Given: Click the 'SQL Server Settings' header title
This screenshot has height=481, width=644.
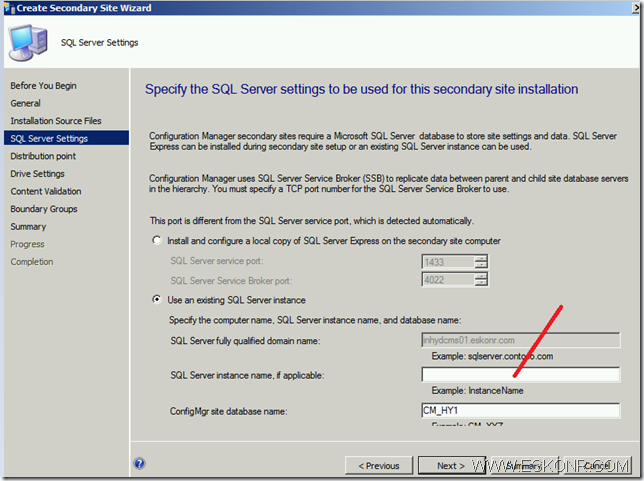Looking at the screenshot, I should (x=100, y=43).
